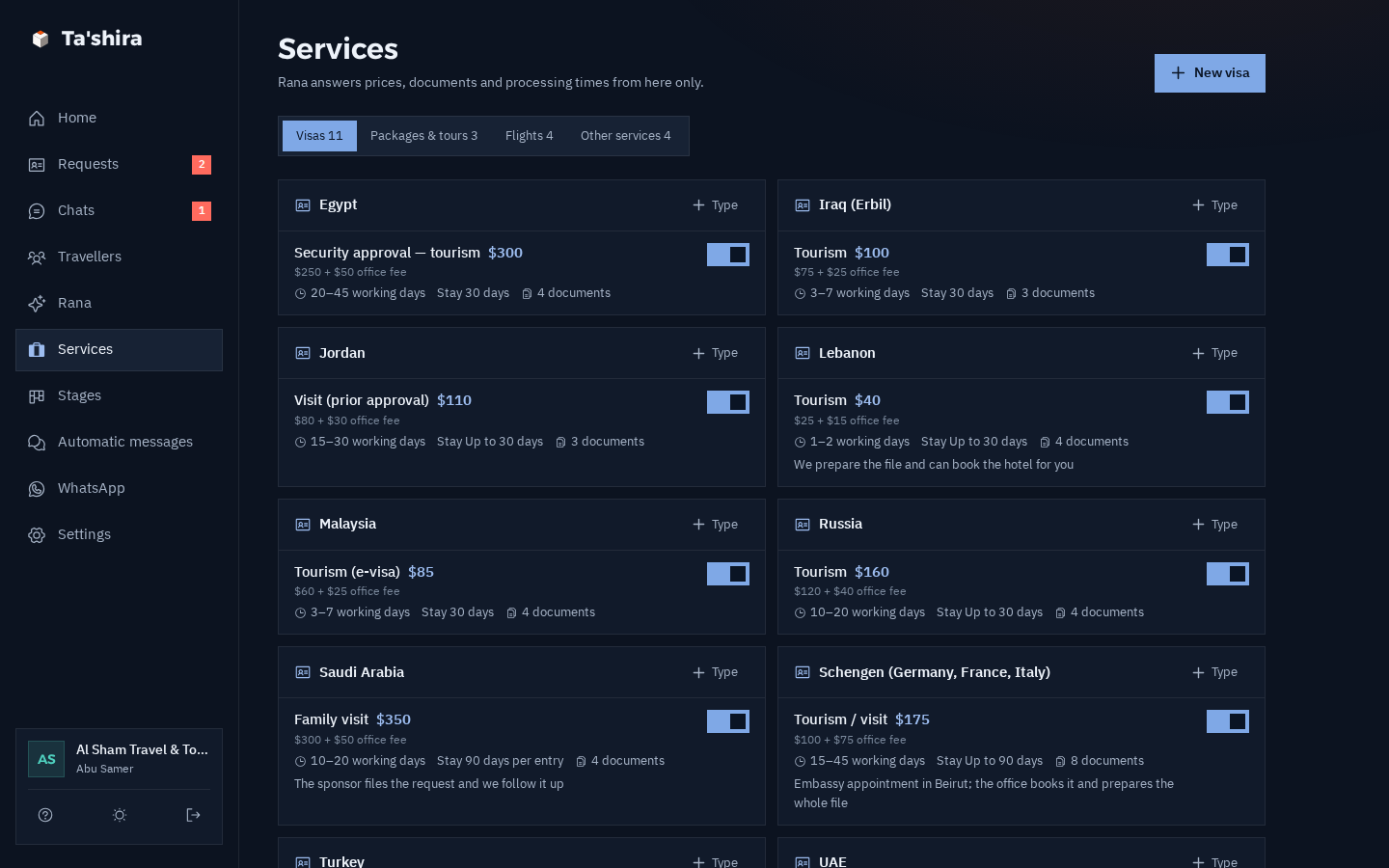Go to Home in sidebar

coord(119,119)
